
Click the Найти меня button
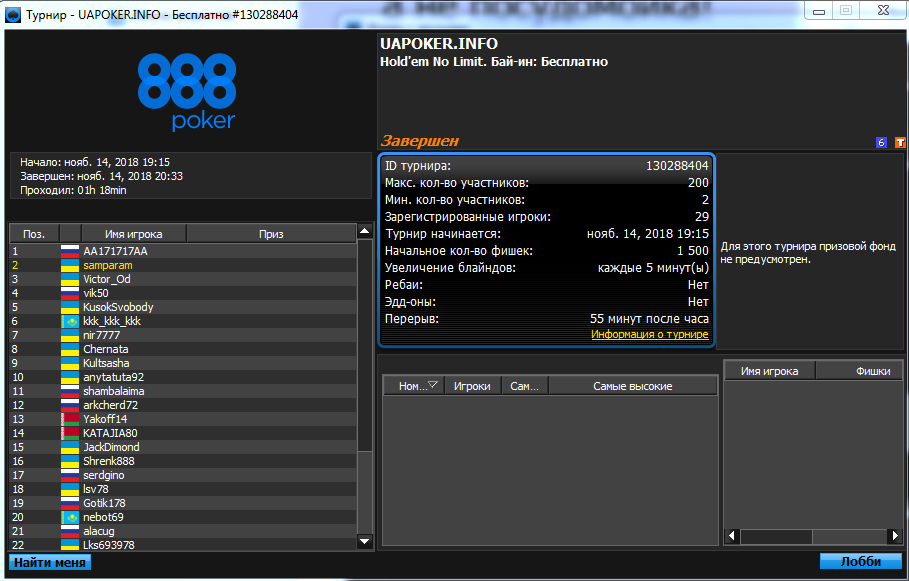50,562
